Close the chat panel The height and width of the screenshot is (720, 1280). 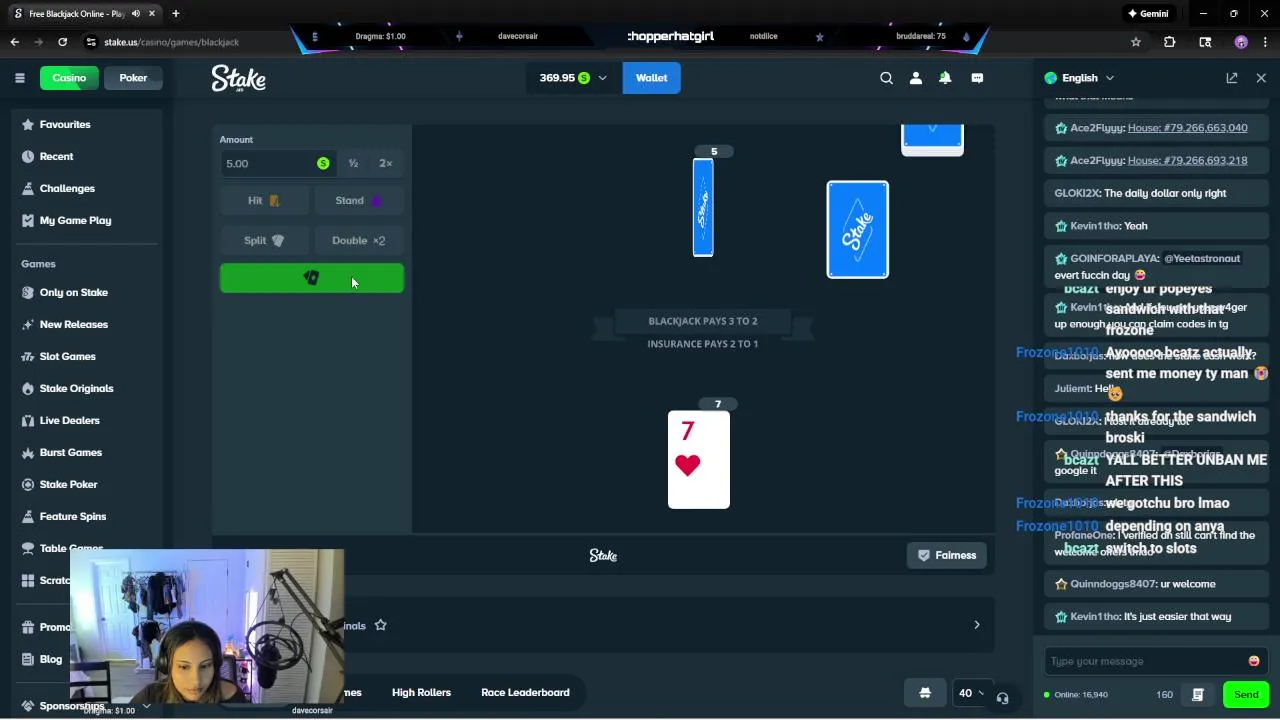click(1261, 78)
